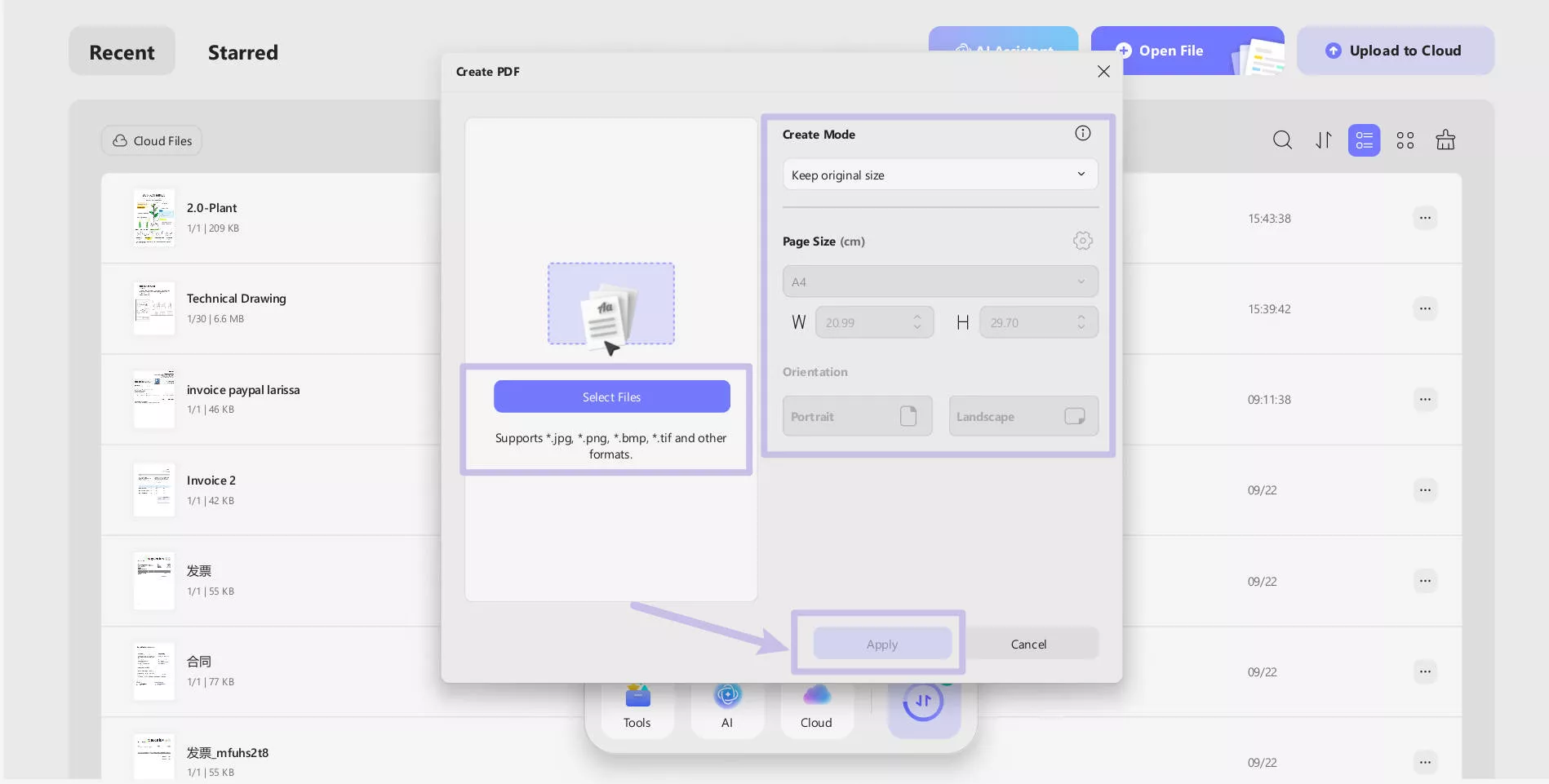Click the clear/cleanup brush icon
Viewport: 1549px width, 784px height.
1445,140
